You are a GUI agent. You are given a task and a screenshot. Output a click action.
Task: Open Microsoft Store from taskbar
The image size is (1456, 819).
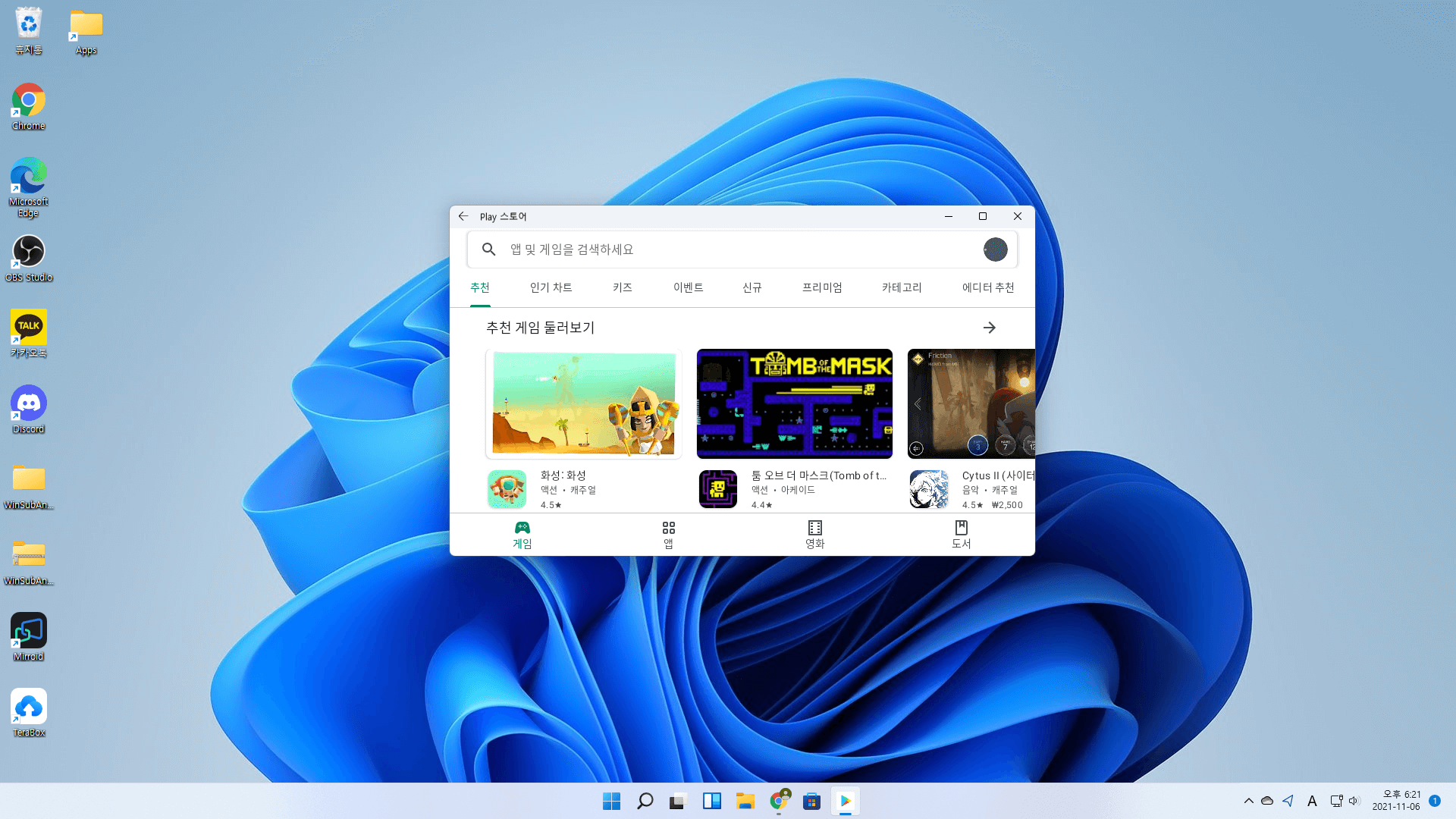click(x=812, y=802)
